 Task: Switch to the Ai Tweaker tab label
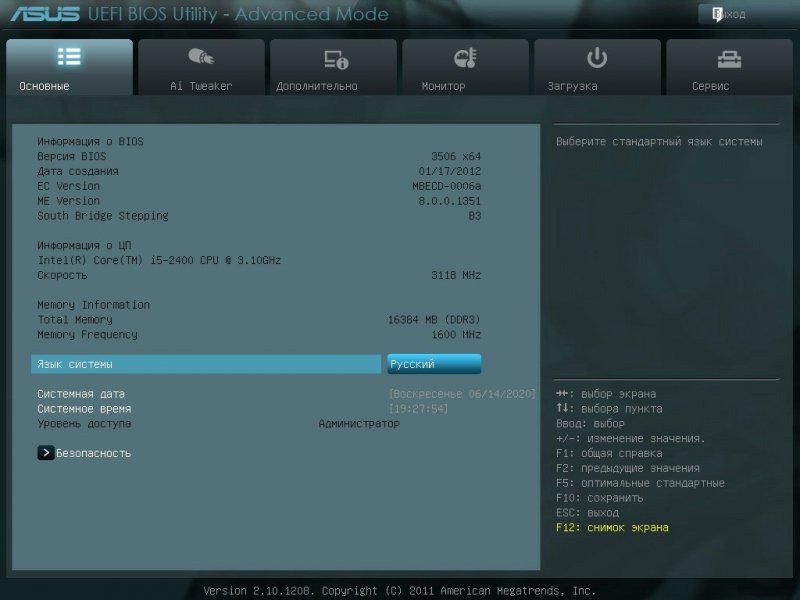[201, 86]
